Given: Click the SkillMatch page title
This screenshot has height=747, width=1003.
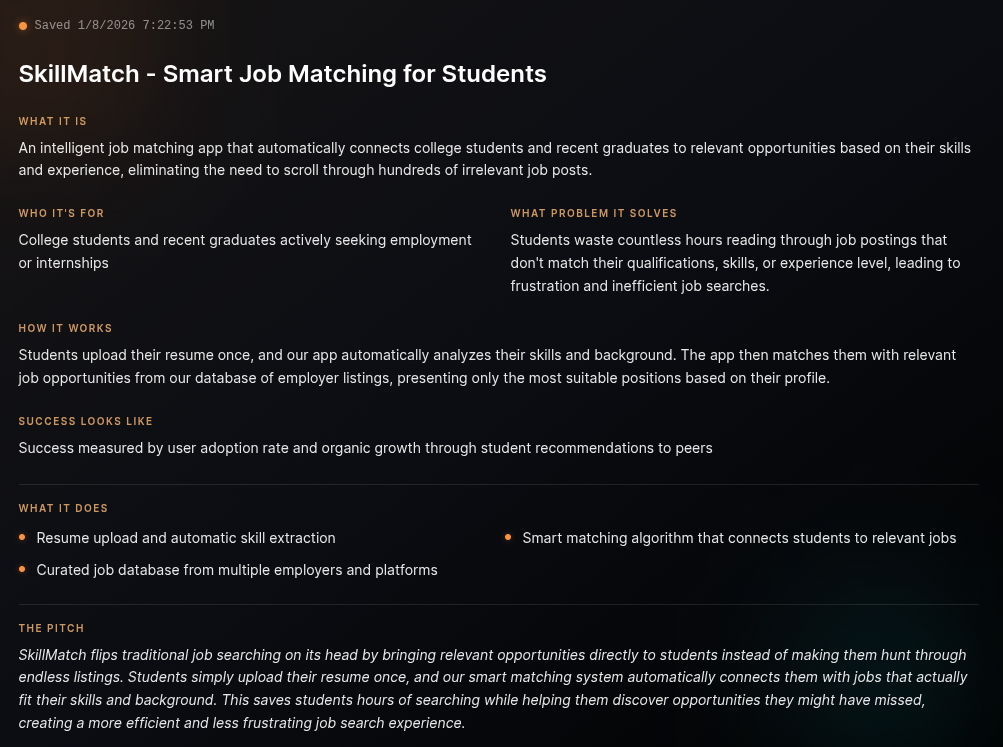Looking at the screenshot, I should 282,74.
